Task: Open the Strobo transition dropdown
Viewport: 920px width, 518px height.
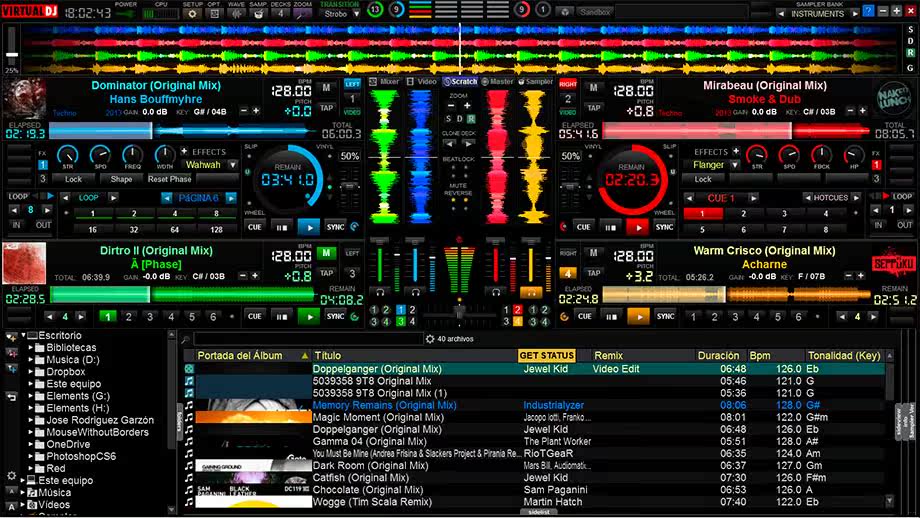Action: click(356, 13)
